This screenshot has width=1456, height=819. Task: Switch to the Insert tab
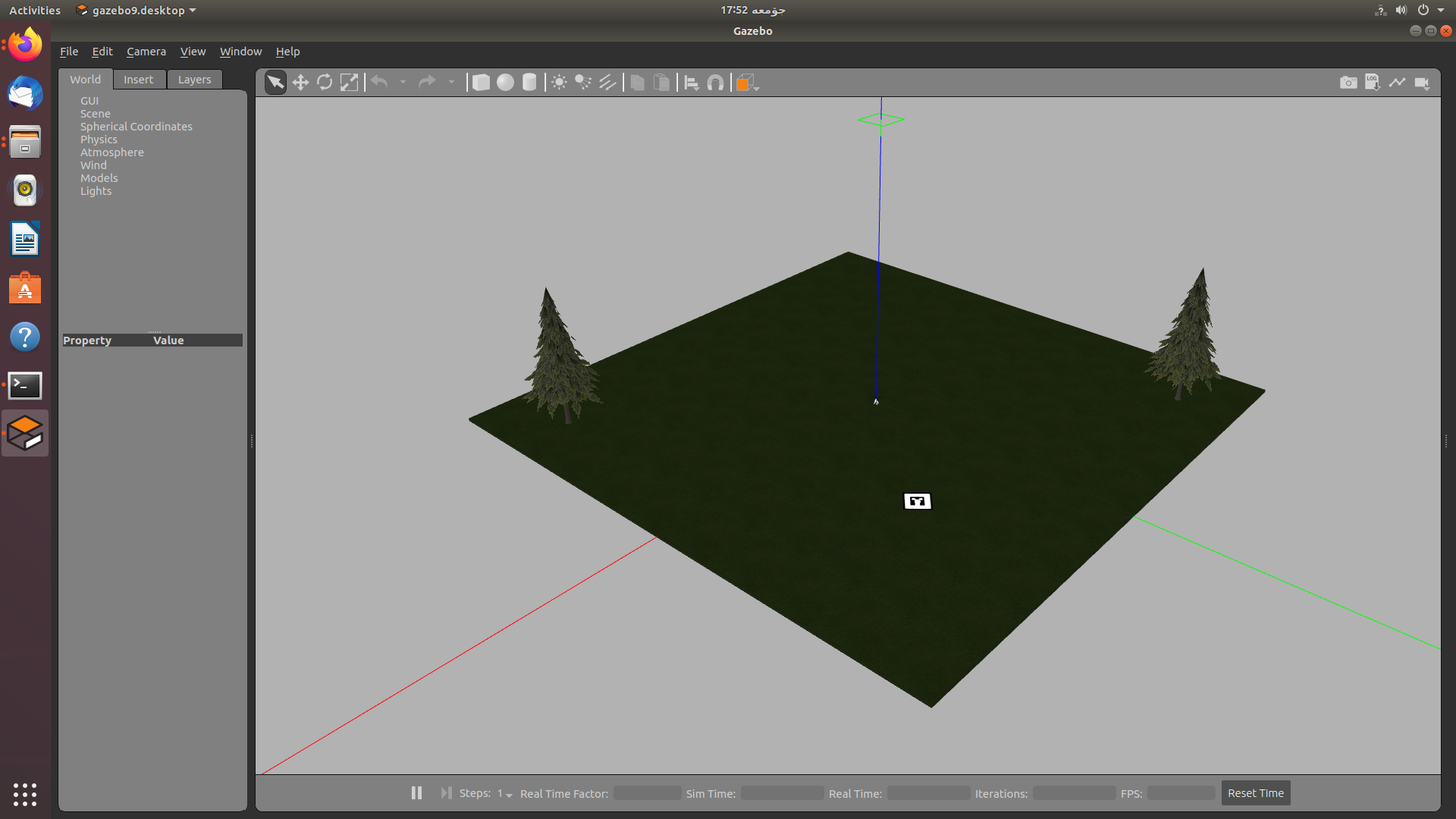click(139, 79)
